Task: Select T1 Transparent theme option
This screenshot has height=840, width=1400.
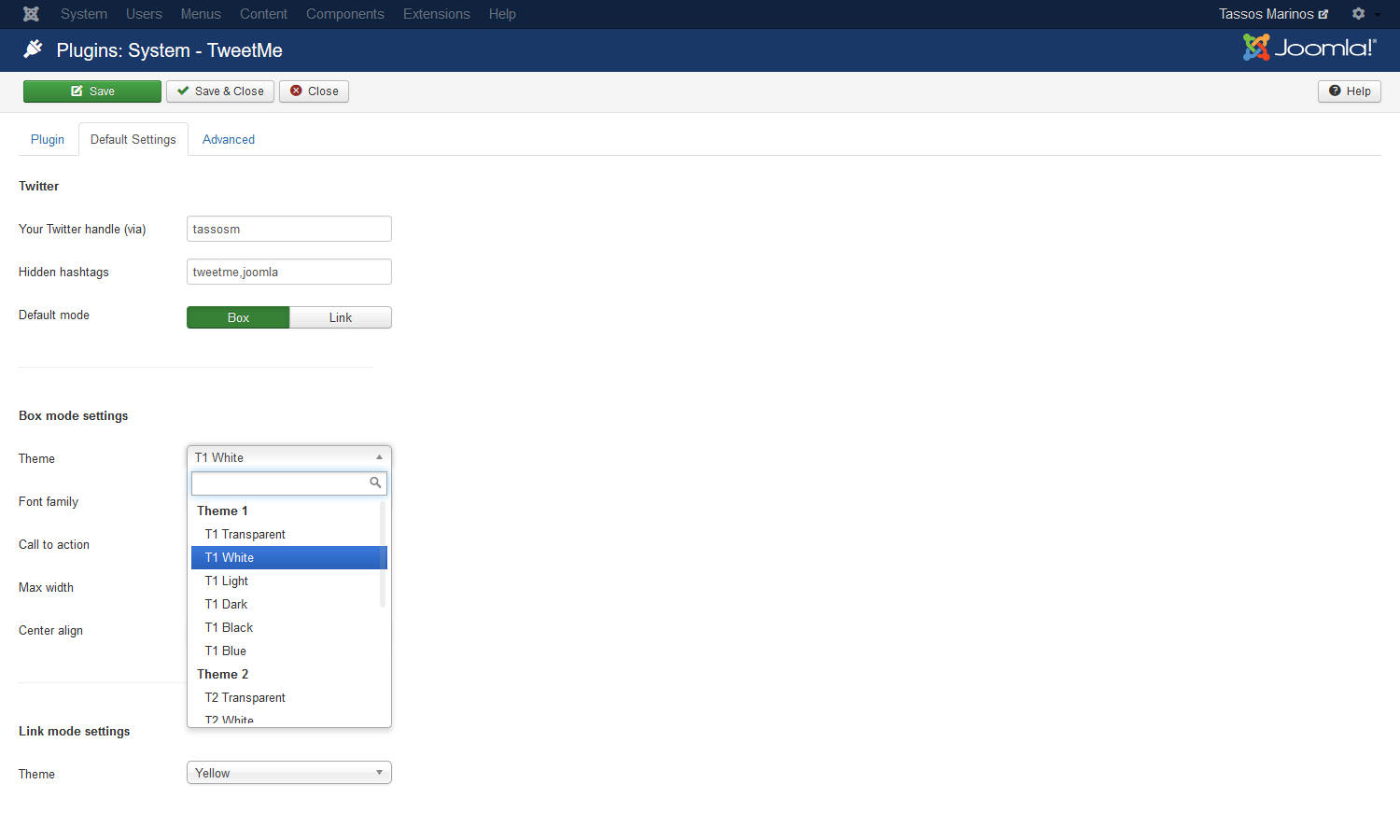Action: tap(287, 534)
